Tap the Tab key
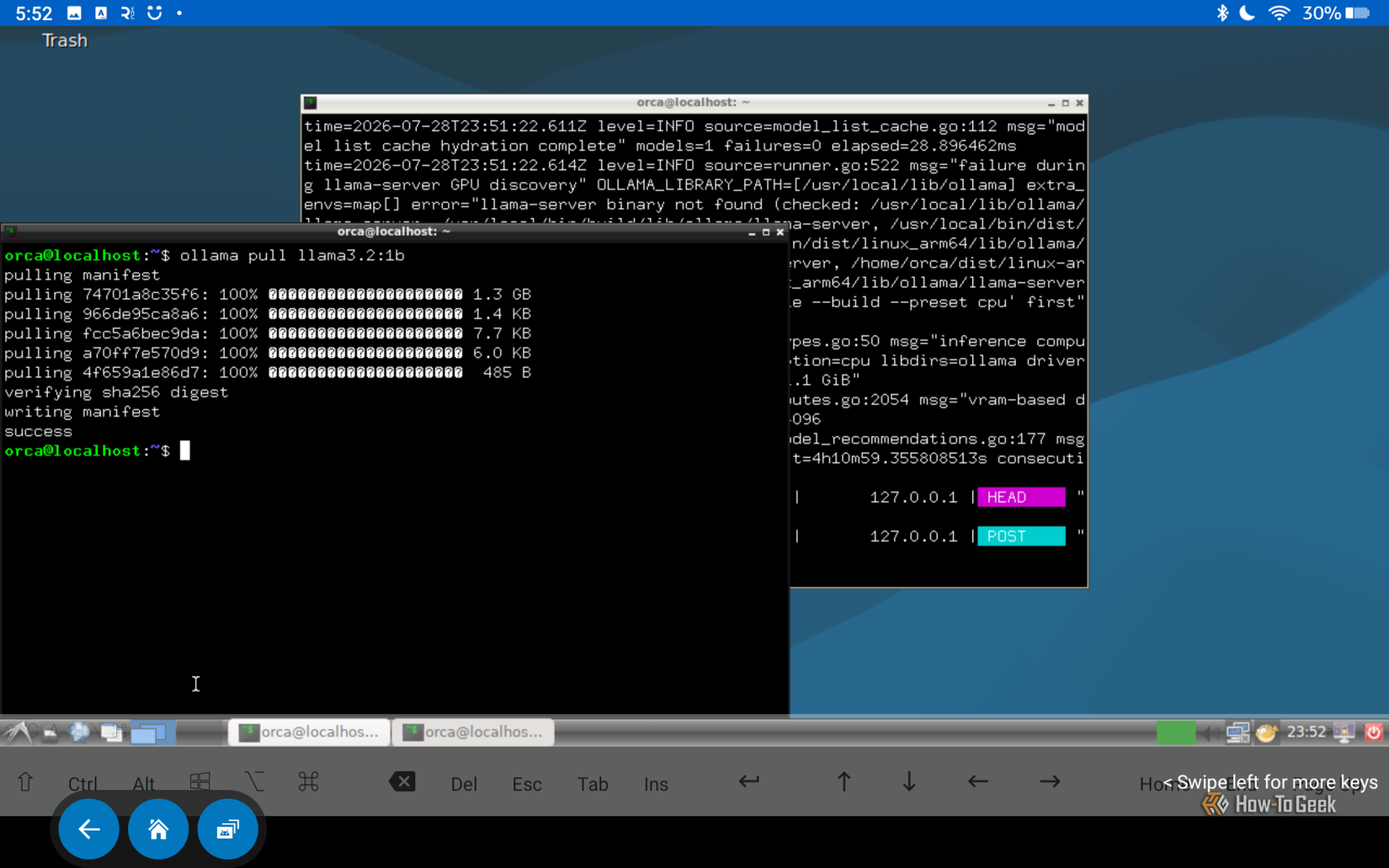 (593, 784)
